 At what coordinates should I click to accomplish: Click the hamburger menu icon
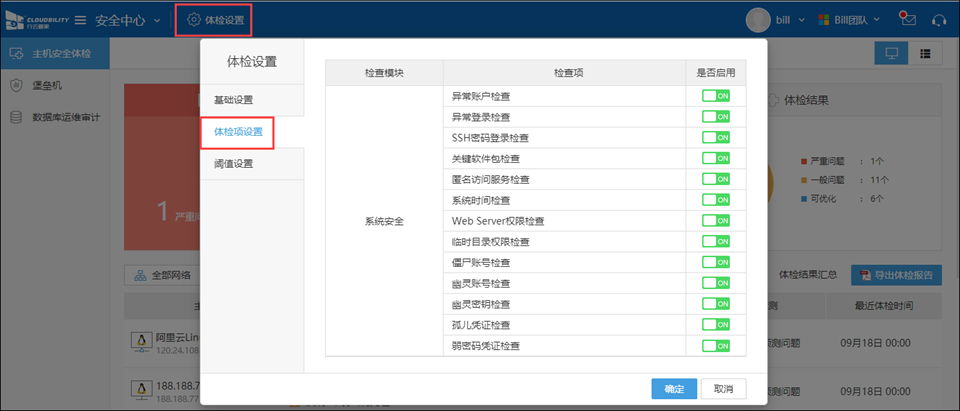[80, 20]
